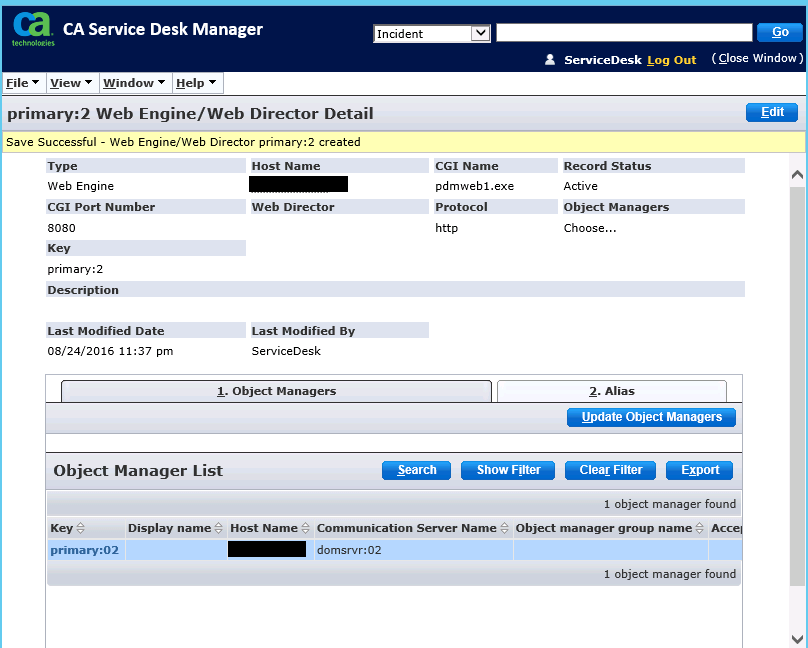Open the Window menu

point(134,83)
